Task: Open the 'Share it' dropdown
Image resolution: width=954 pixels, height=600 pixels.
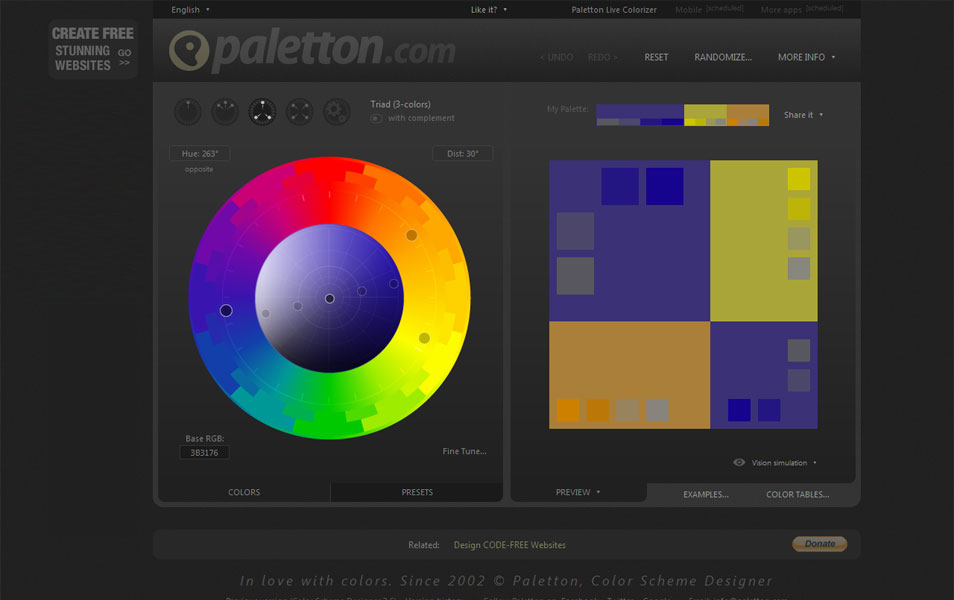Action: coord(803,115)
